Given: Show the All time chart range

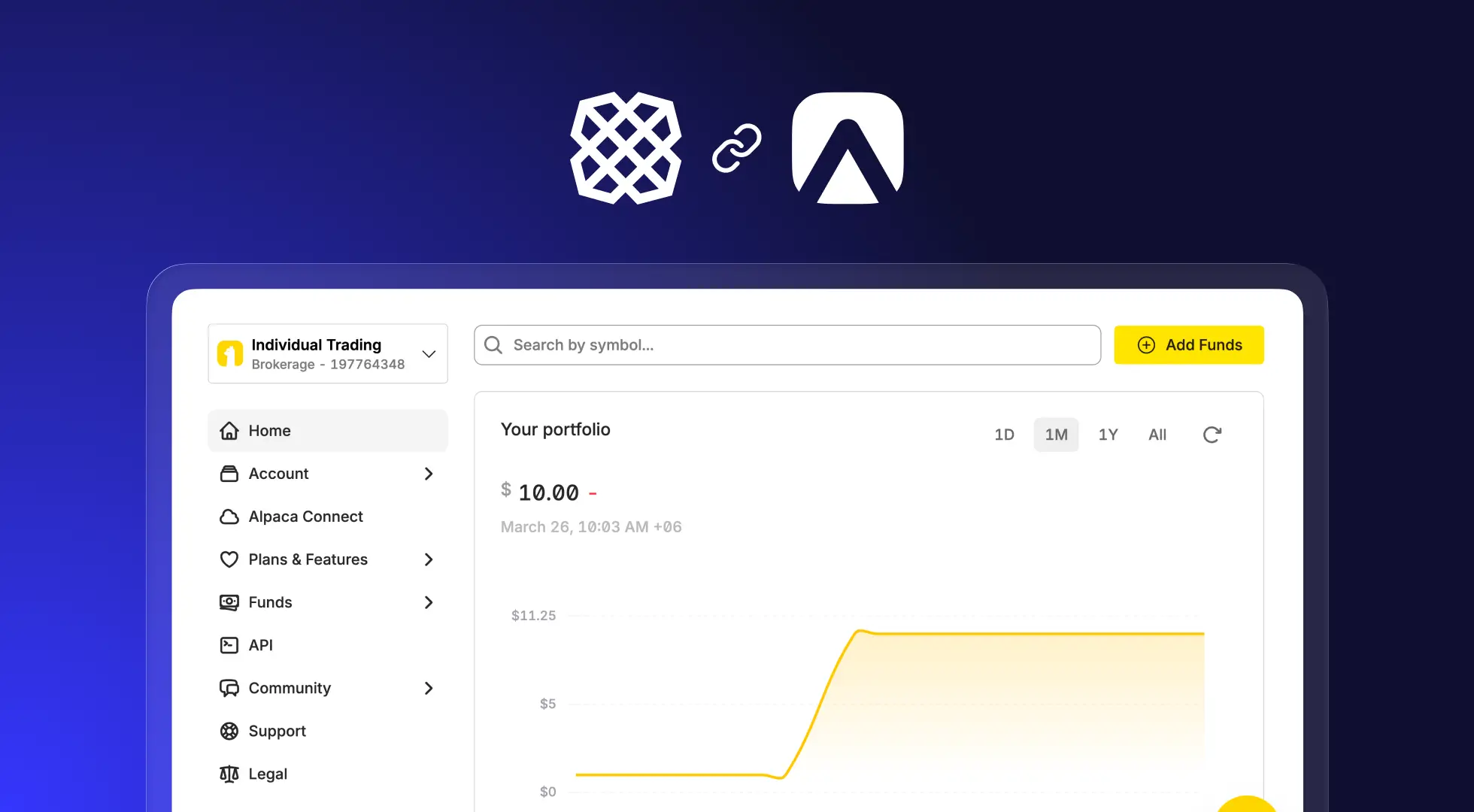Looking at the screenshot, I should [x=1157, y=435].
